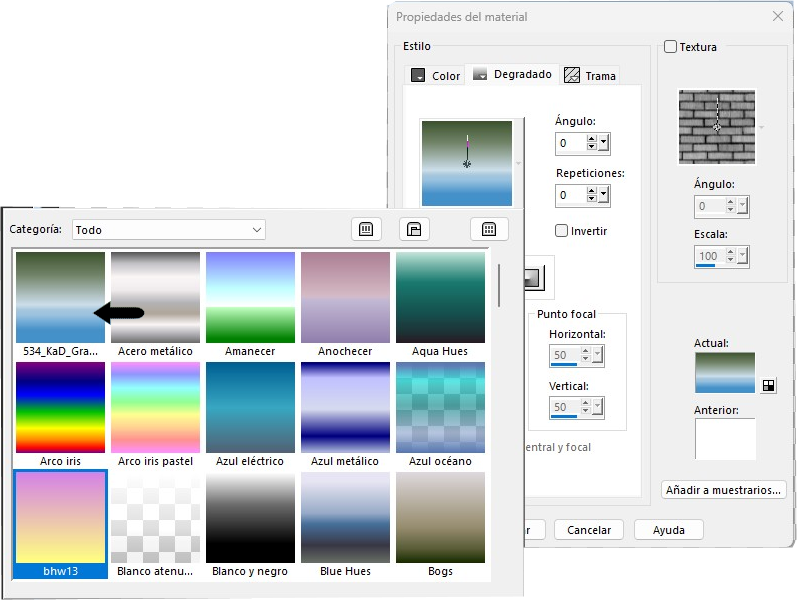Close the Propiedades del material dialog
797x600 pixels.
(778, 16)
